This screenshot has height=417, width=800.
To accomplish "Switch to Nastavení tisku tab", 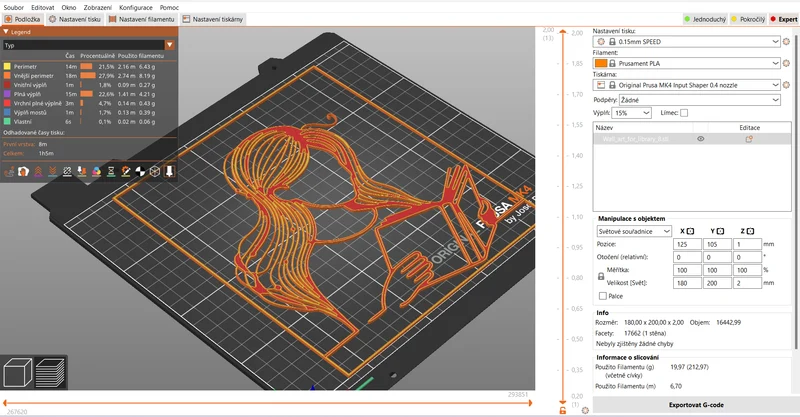I will point(75,19).
